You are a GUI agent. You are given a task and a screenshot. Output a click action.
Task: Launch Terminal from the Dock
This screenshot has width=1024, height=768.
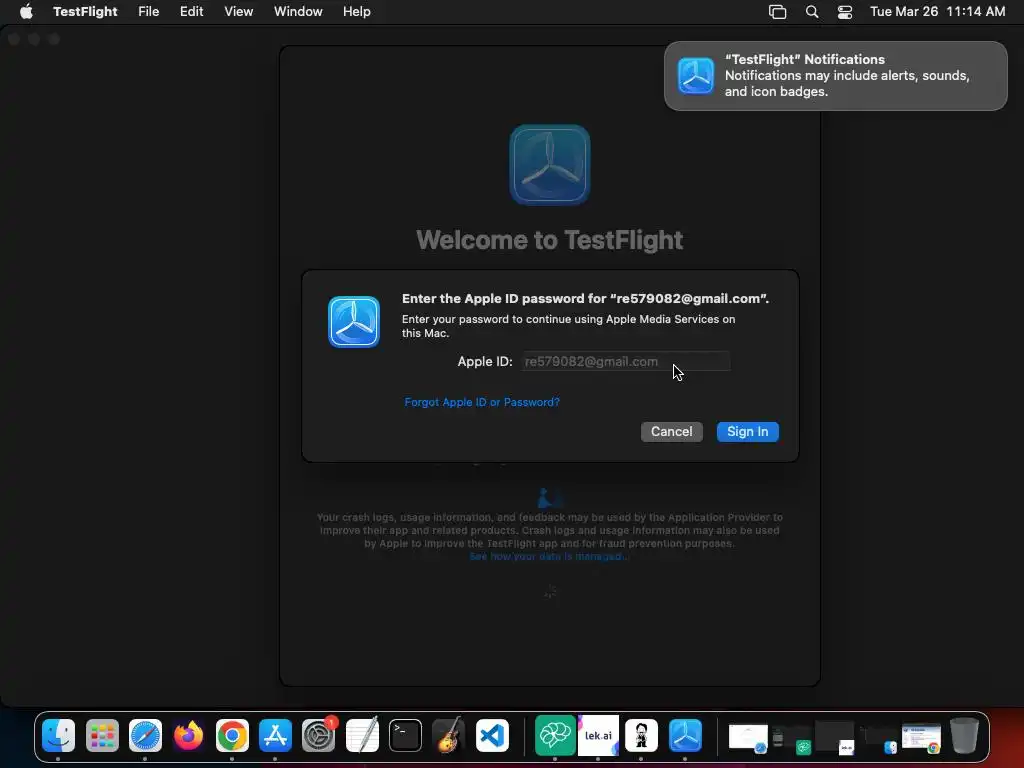pos(405,735)
